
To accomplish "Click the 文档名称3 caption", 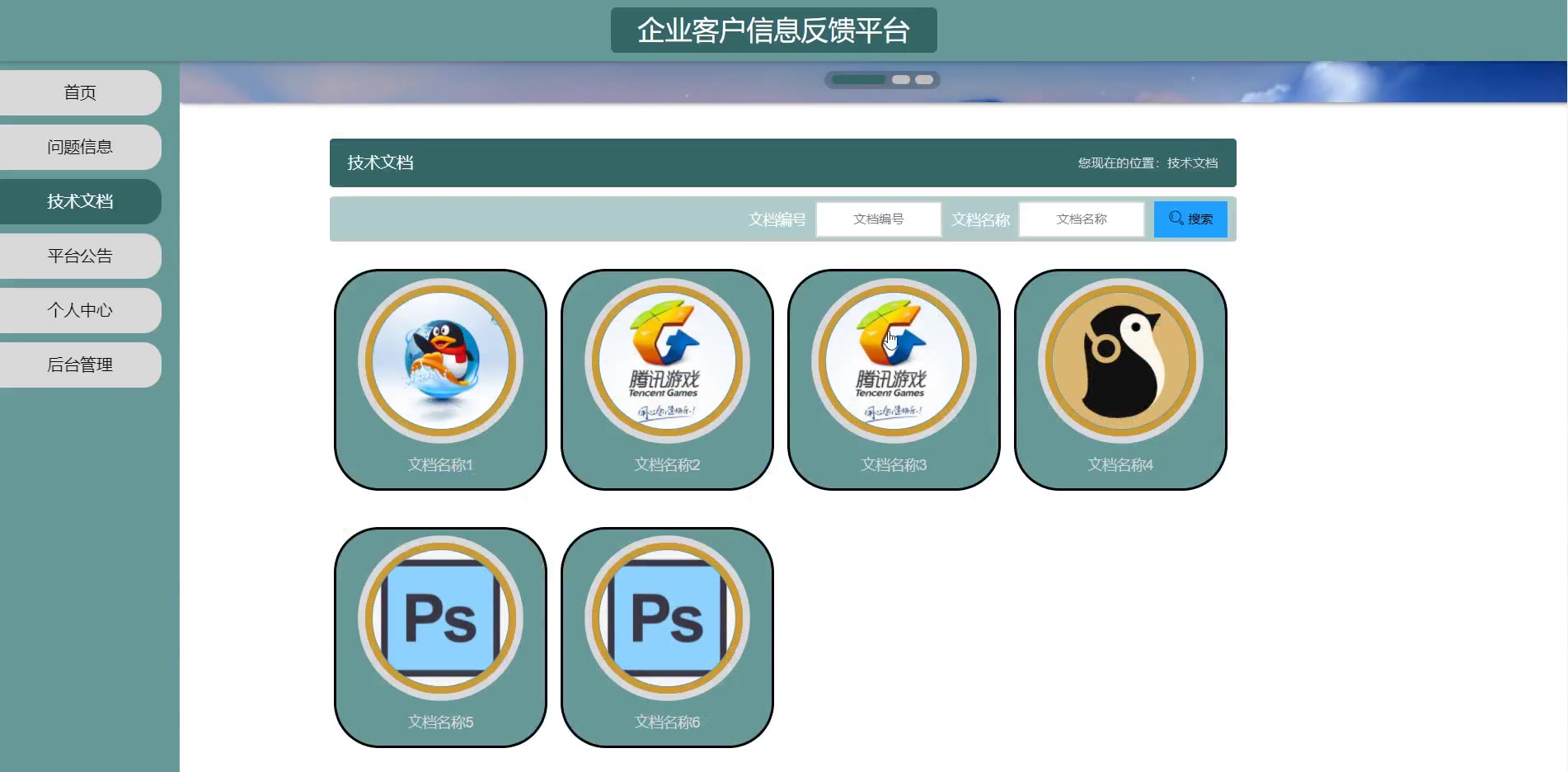I will tap(894, 465).
